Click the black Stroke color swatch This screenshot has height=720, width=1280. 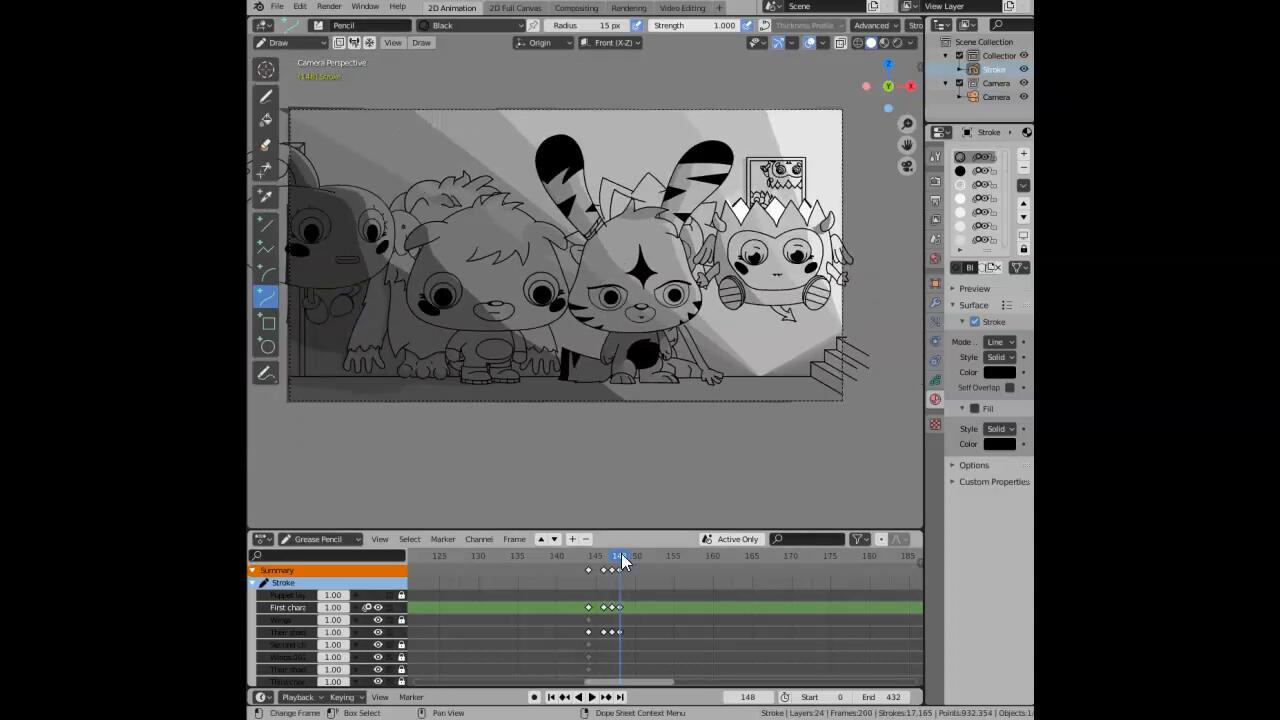click(999, 372)
